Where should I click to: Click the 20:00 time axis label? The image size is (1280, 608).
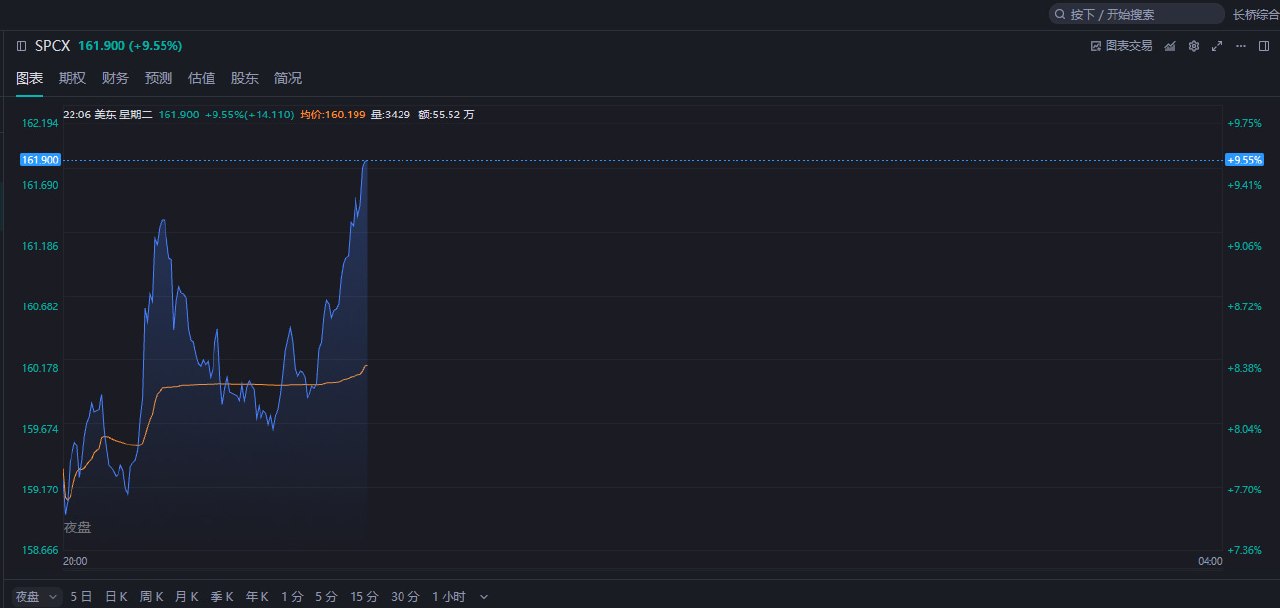pyautogui.click(x=75, y=562)
